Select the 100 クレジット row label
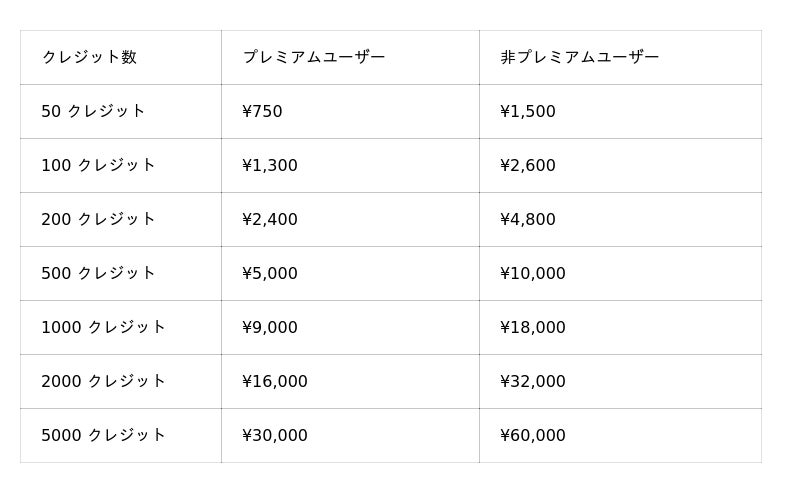Screen dimensions: 800x493 [98, 165]
